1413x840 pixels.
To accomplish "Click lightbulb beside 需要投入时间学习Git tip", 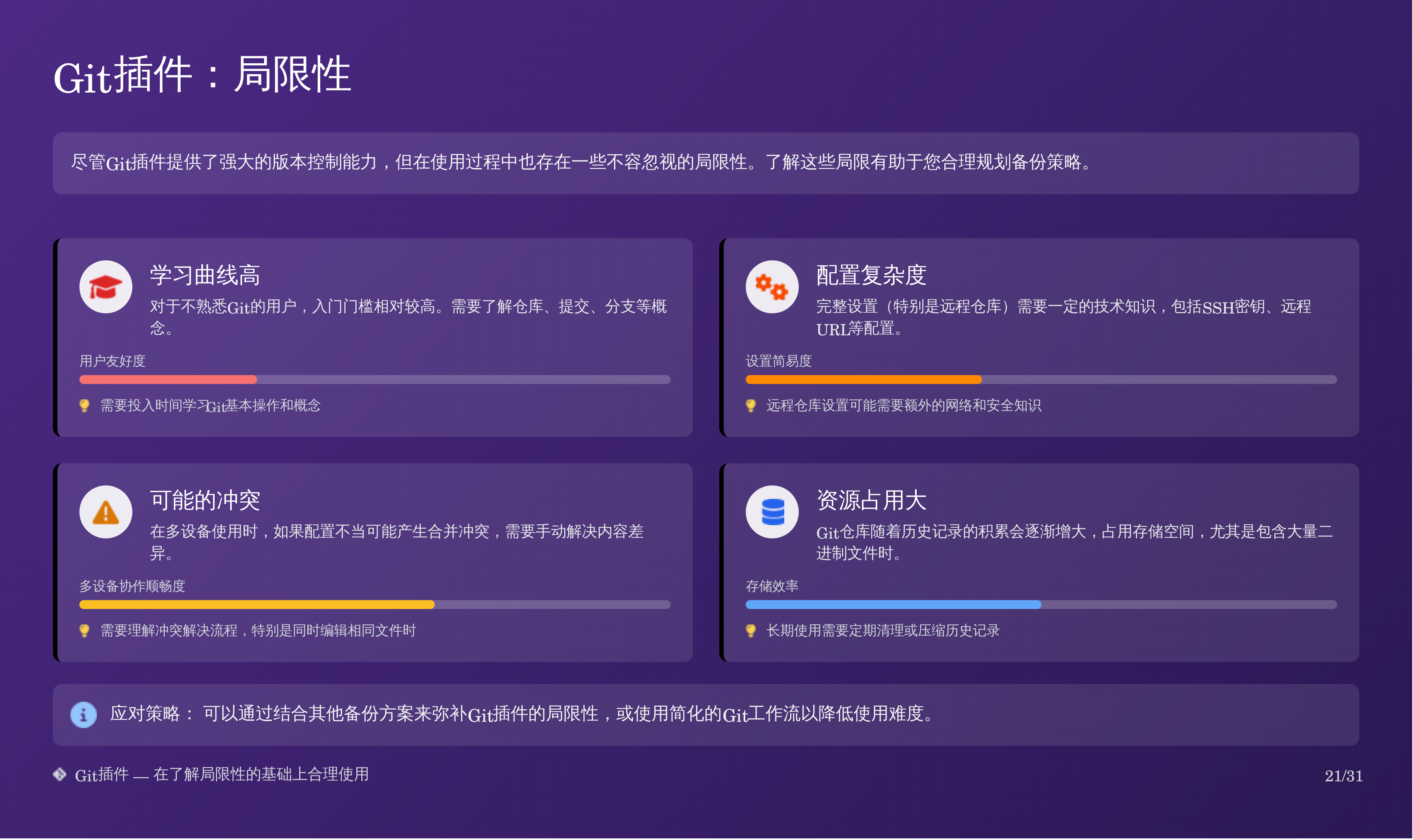I will click(x=84, y=406).
